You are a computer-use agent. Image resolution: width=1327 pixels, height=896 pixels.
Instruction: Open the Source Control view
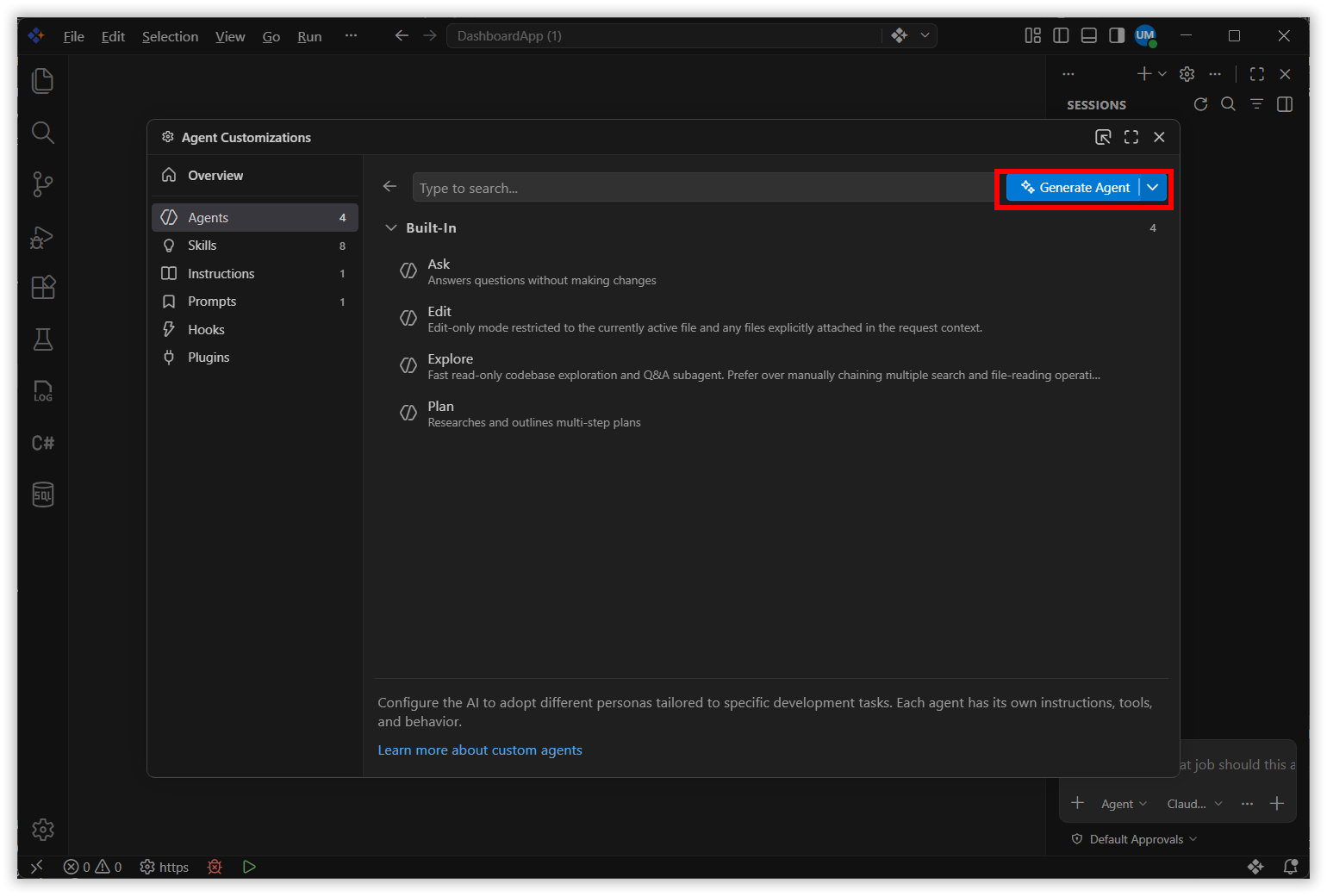coord(42,184)
